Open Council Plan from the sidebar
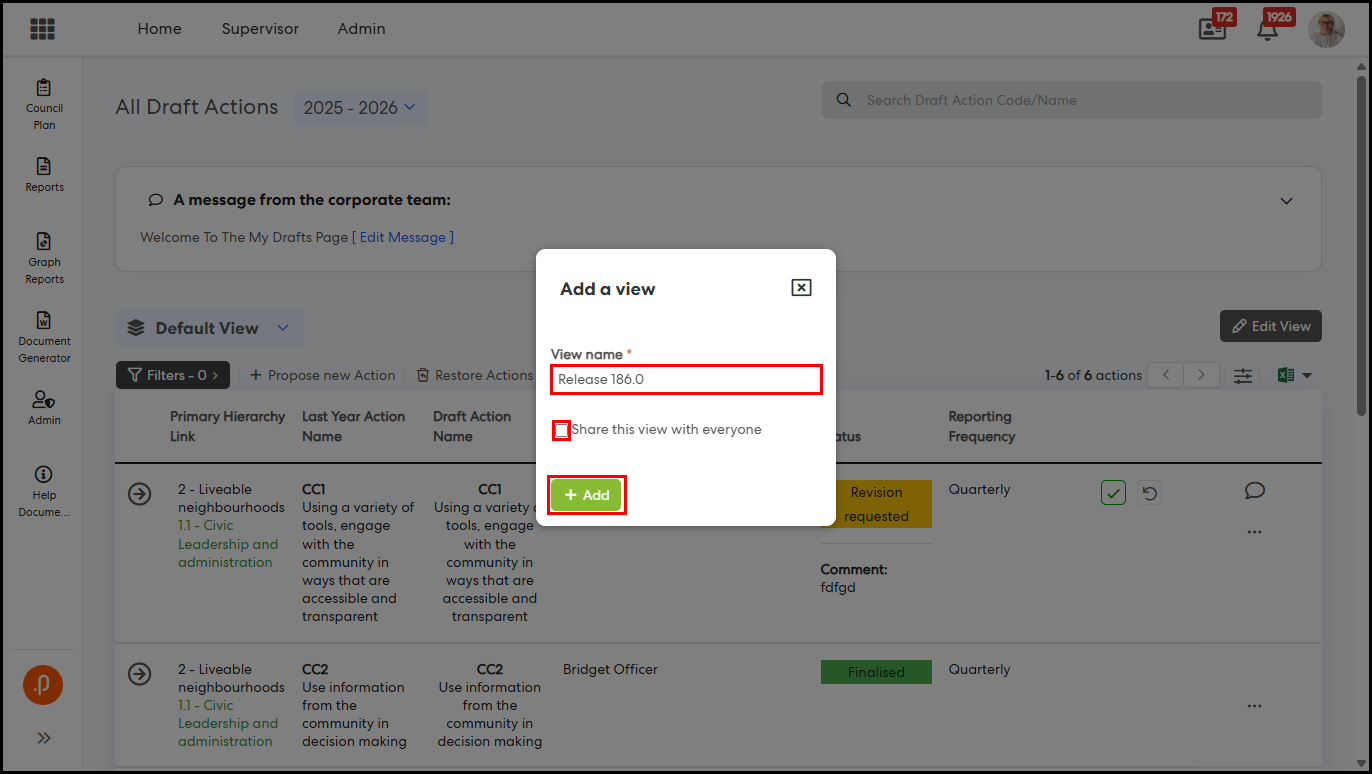The height and width of the screenshot is (774, 1372). (44, 103)
